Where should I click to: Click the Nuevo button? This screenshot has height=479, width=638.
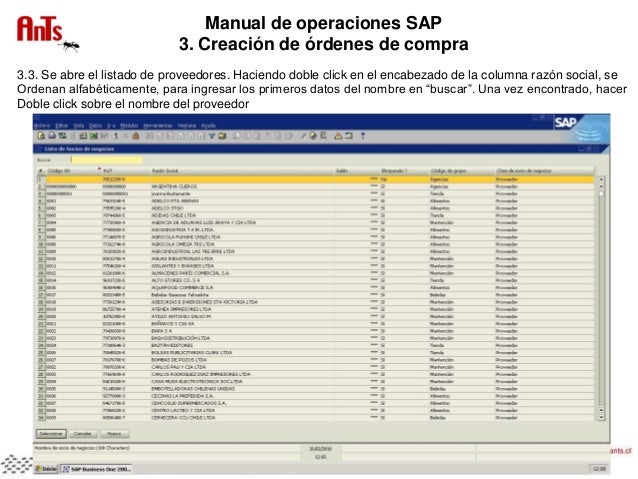(x=114, y=434)
